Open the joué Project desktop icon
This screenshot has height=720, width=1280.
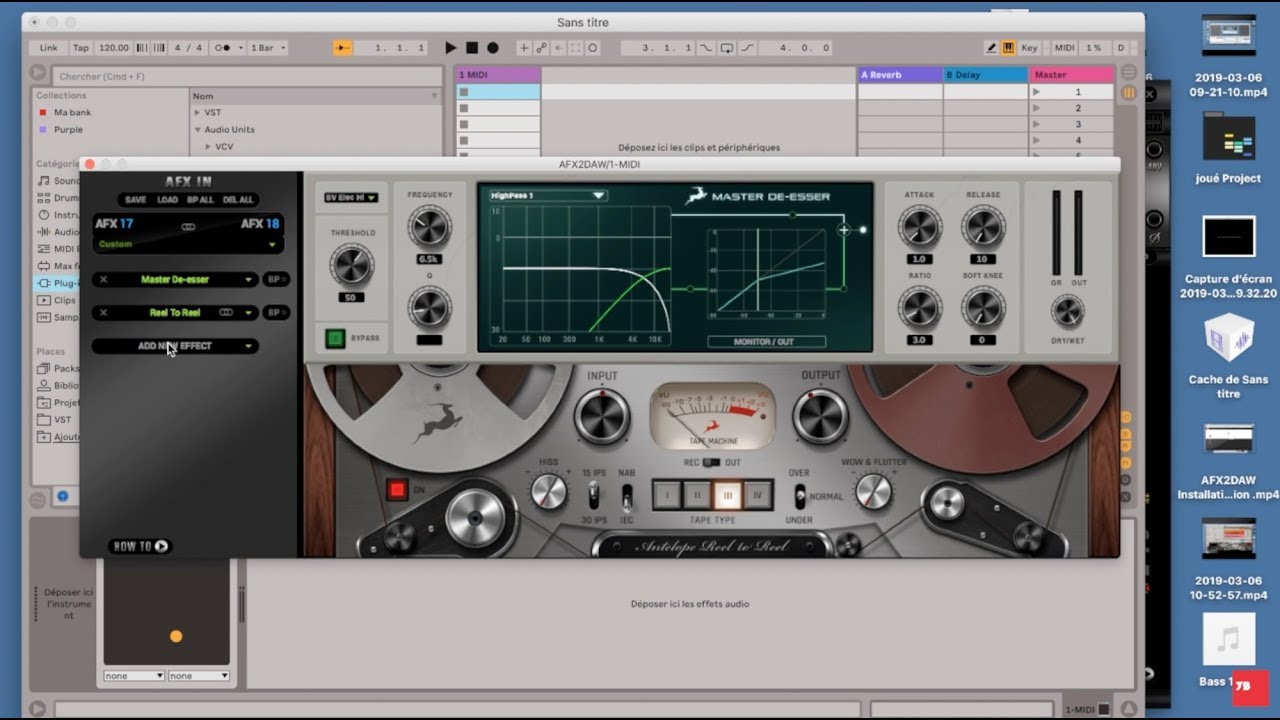1228,148
